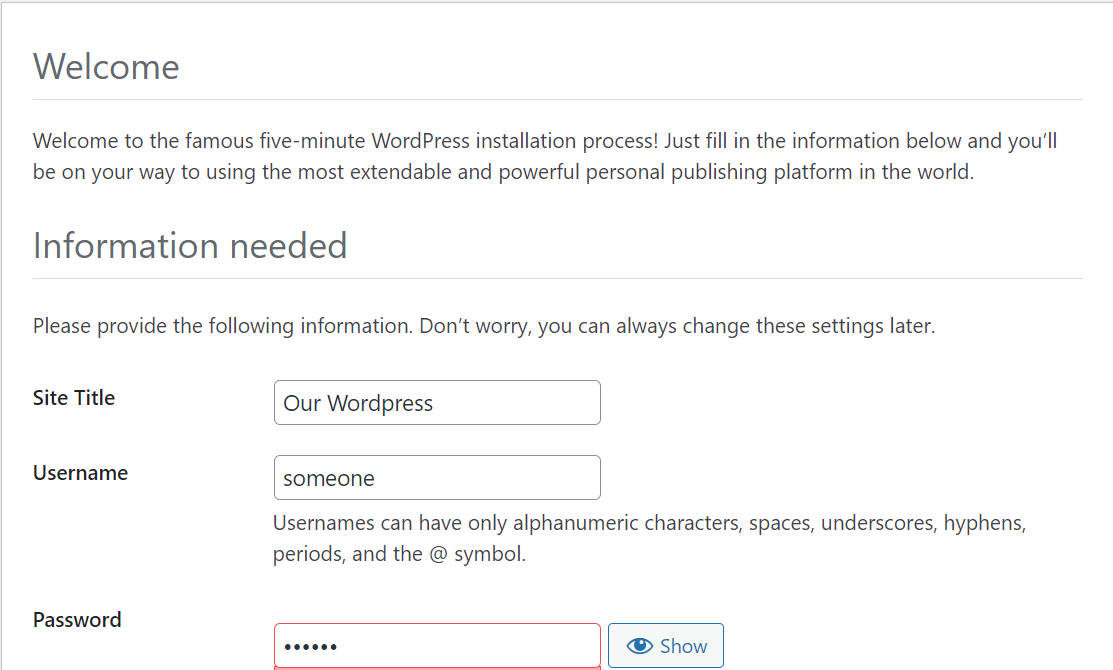Click the 'Please provide the following information' text

tap(484, 326)
